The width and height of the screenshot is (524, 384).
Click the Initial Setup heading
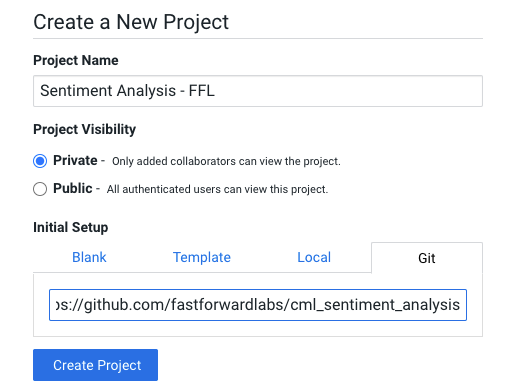click(x=71, y=227)
